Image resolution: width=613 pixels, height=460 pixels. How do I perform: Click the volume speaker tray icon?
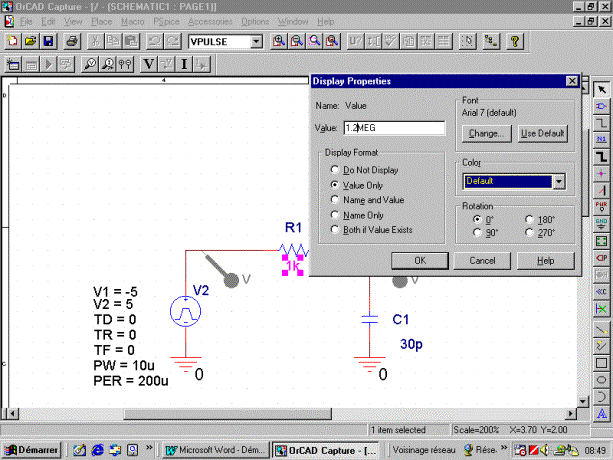point(544,450)
